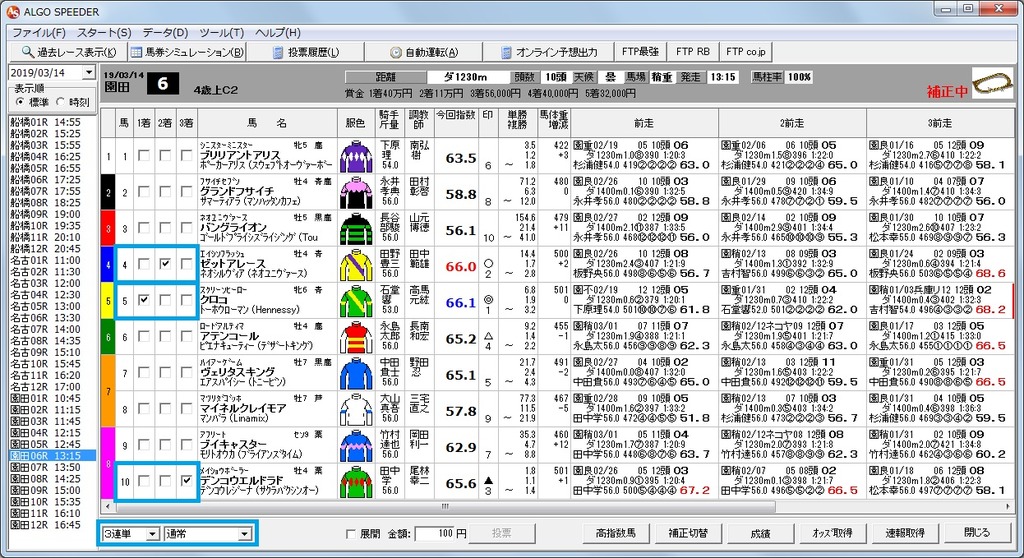Open the date dropdown showing 2019/03/14

click(89, 73)
